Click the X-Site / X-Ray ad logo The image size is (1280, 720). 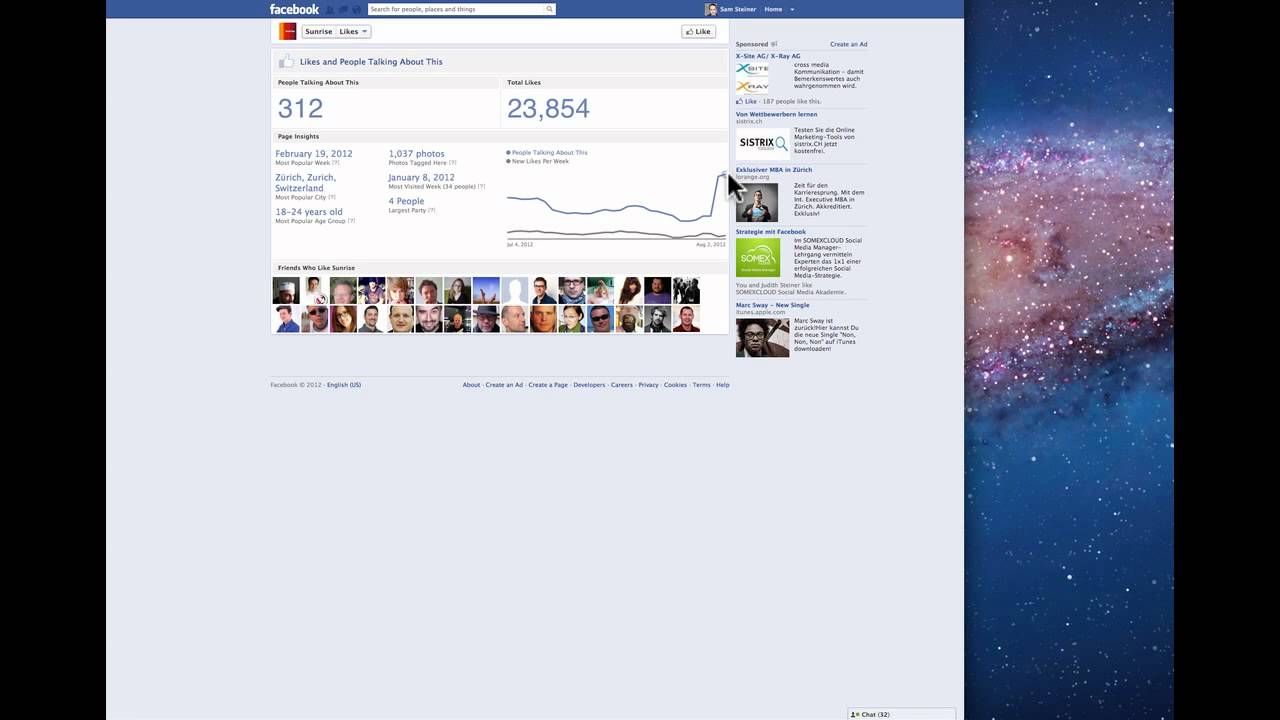click(x=752, y=78)
